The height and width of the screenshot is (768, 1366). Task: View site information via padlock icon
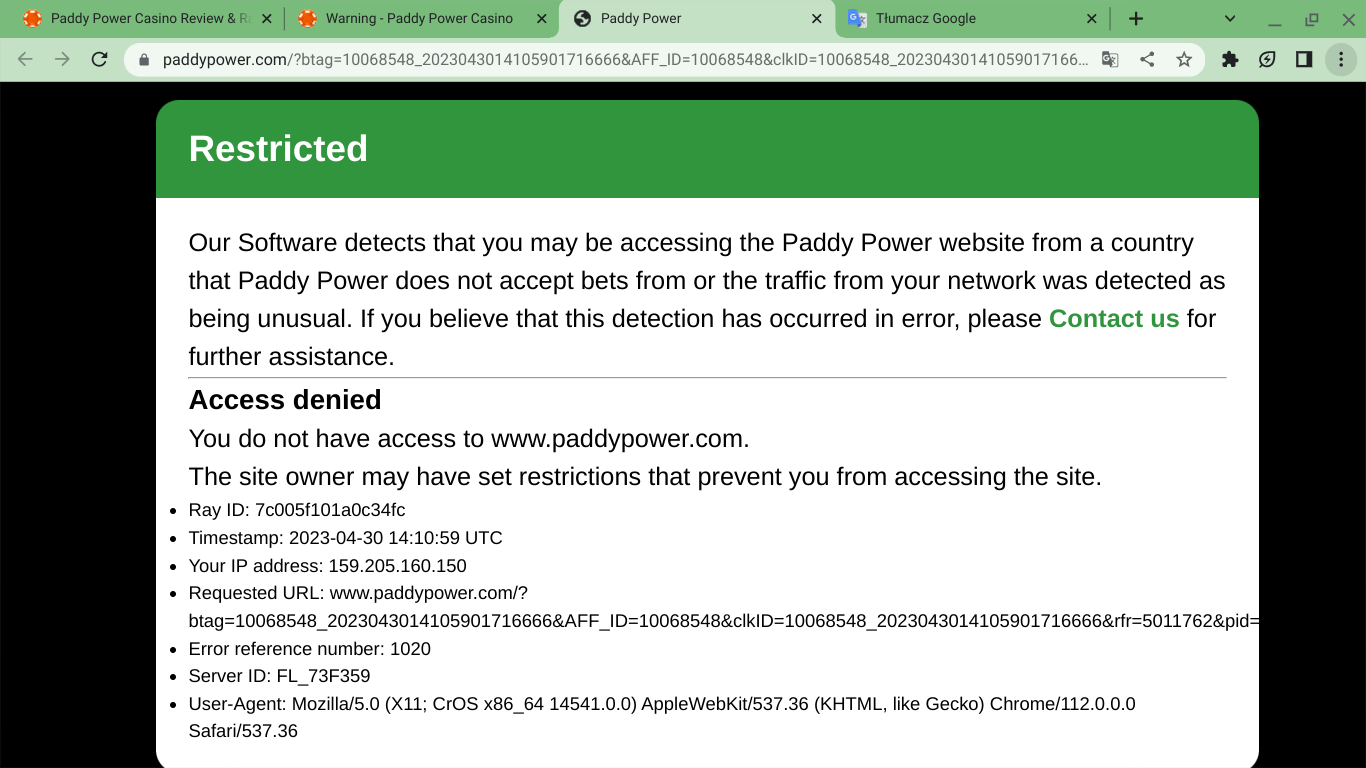click(144, 60)
